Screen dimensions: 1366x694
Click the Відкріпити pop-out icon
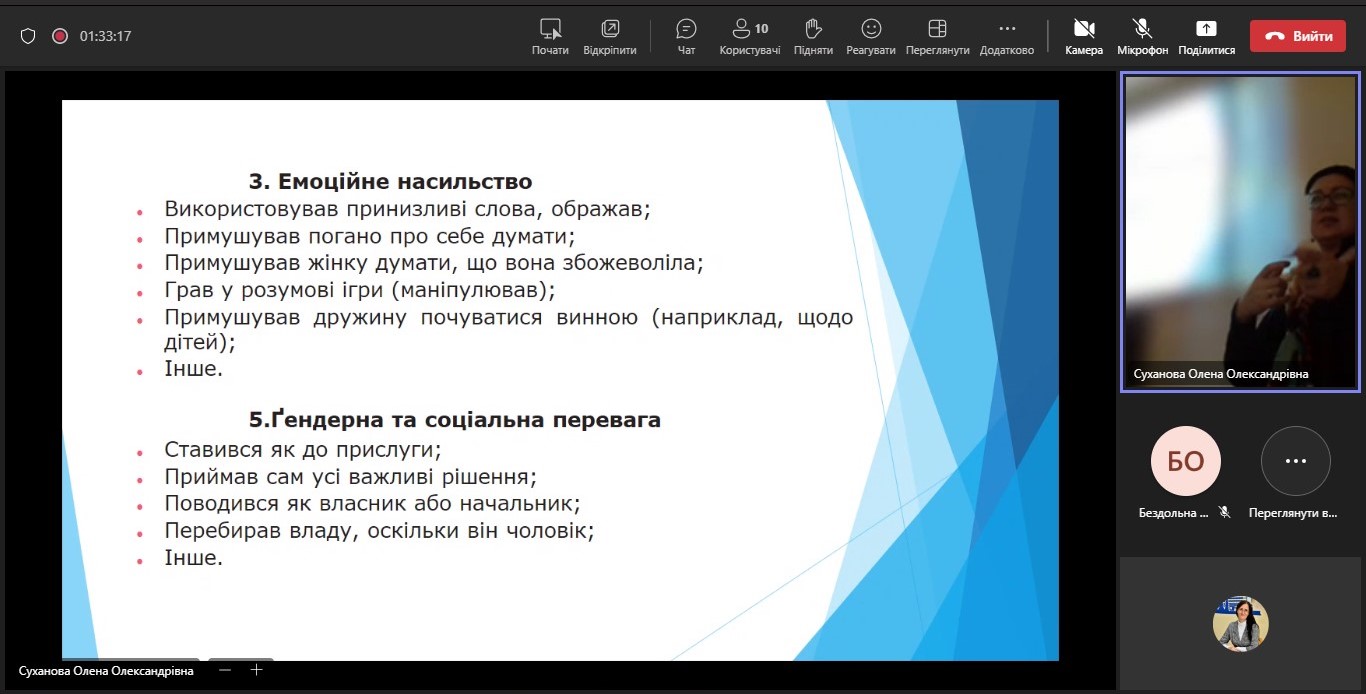609,36
